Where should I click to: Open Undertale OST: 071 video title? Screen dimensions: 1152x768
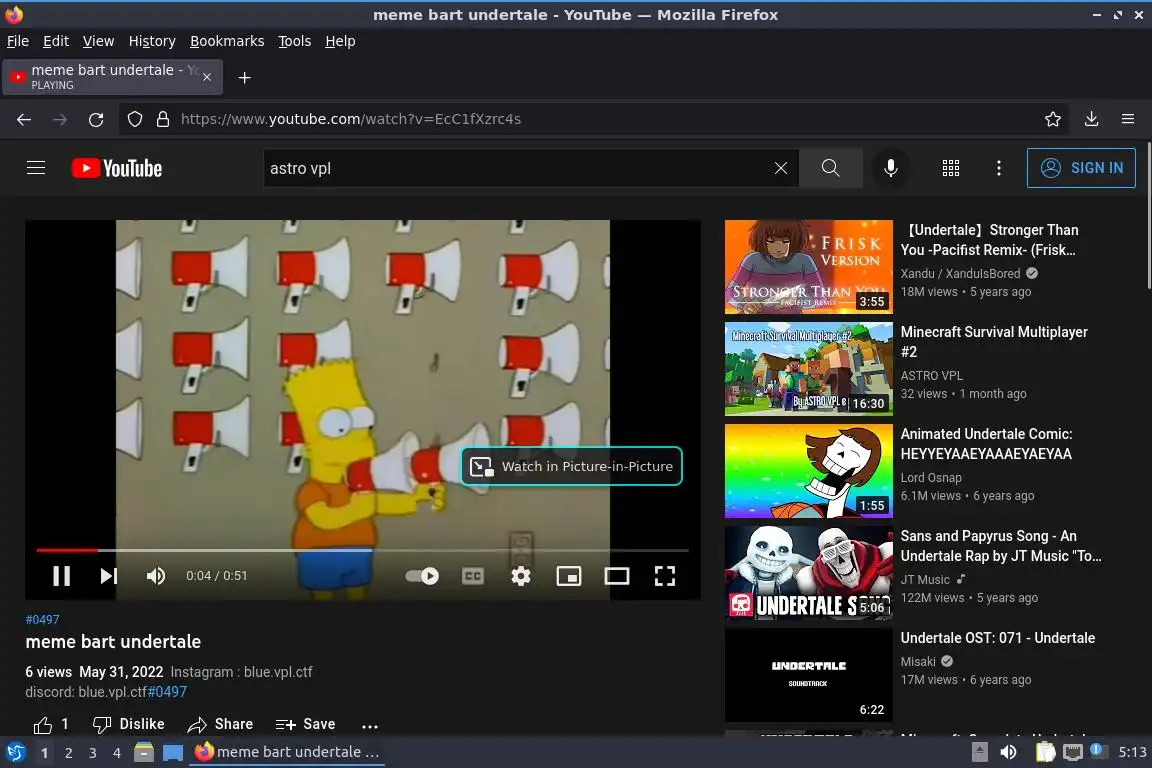(998, 638)
